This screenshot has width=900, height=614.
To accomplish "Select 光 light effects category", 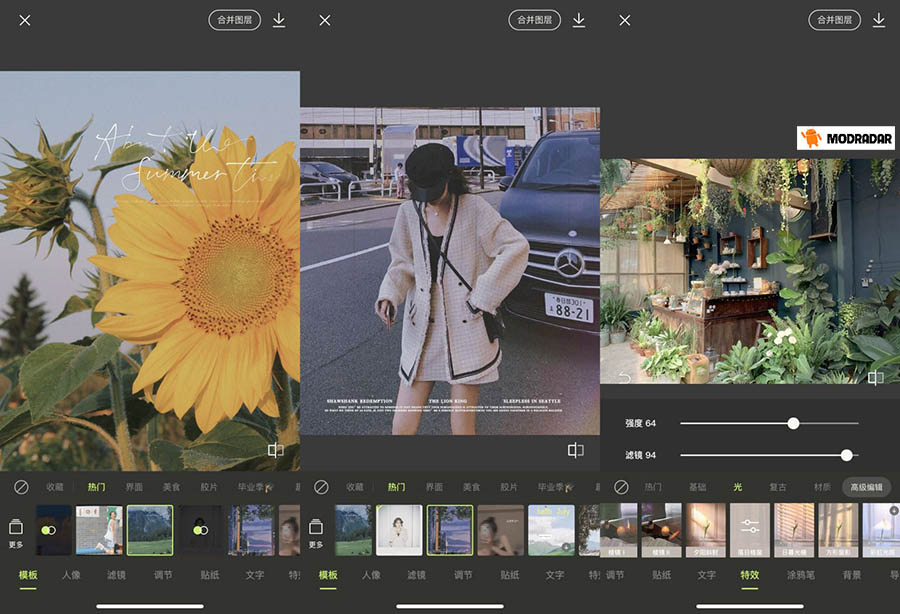I will point(738,487).
